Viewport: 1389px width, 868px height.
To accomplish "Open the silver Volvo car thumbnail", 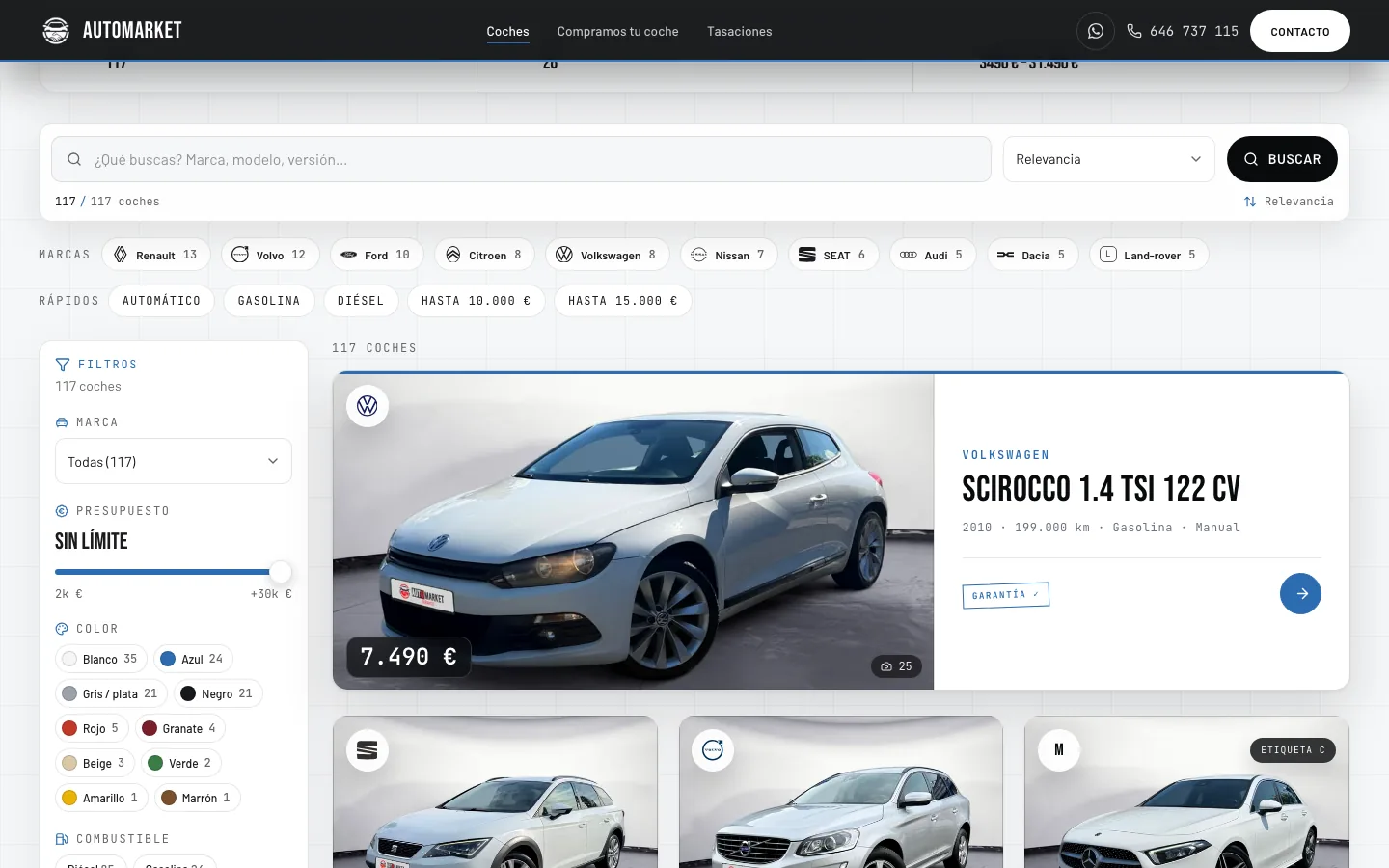I will pos(841,793).
